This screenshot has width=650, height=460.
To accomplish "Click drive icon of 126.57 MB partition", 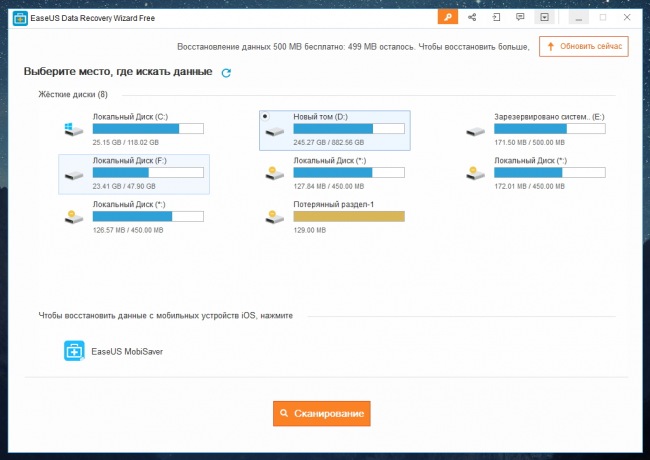I will (x=74, y=217).
